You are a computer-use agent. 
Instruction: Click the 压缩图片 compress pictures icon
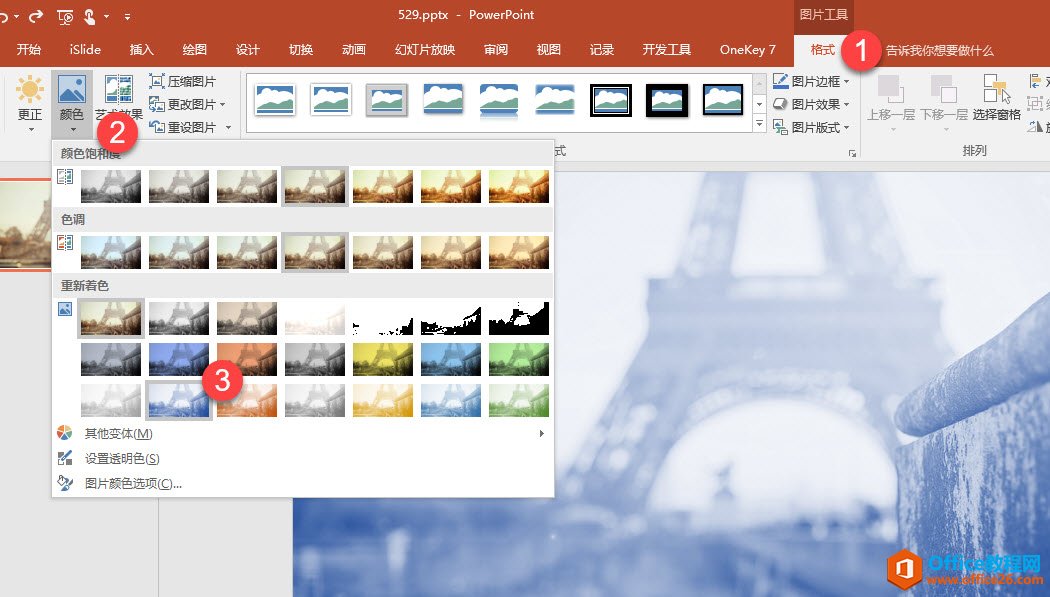[x=157, y=82]
